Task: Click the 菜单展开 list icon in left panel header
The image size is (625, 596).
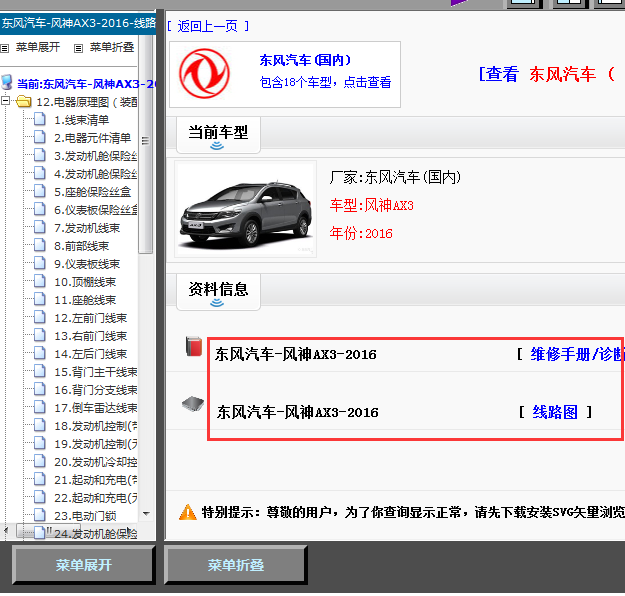Action: click(x=5, y=48)
